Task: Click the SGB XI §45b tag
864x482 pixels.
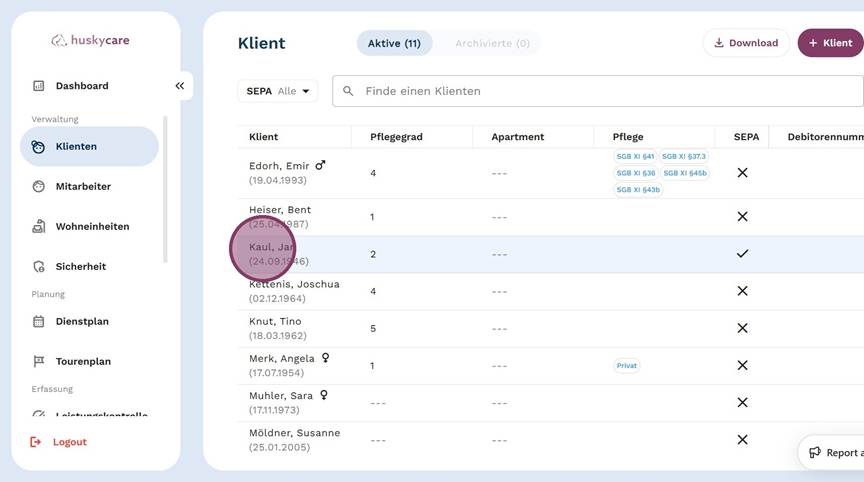Action: (x=685, y=173)
